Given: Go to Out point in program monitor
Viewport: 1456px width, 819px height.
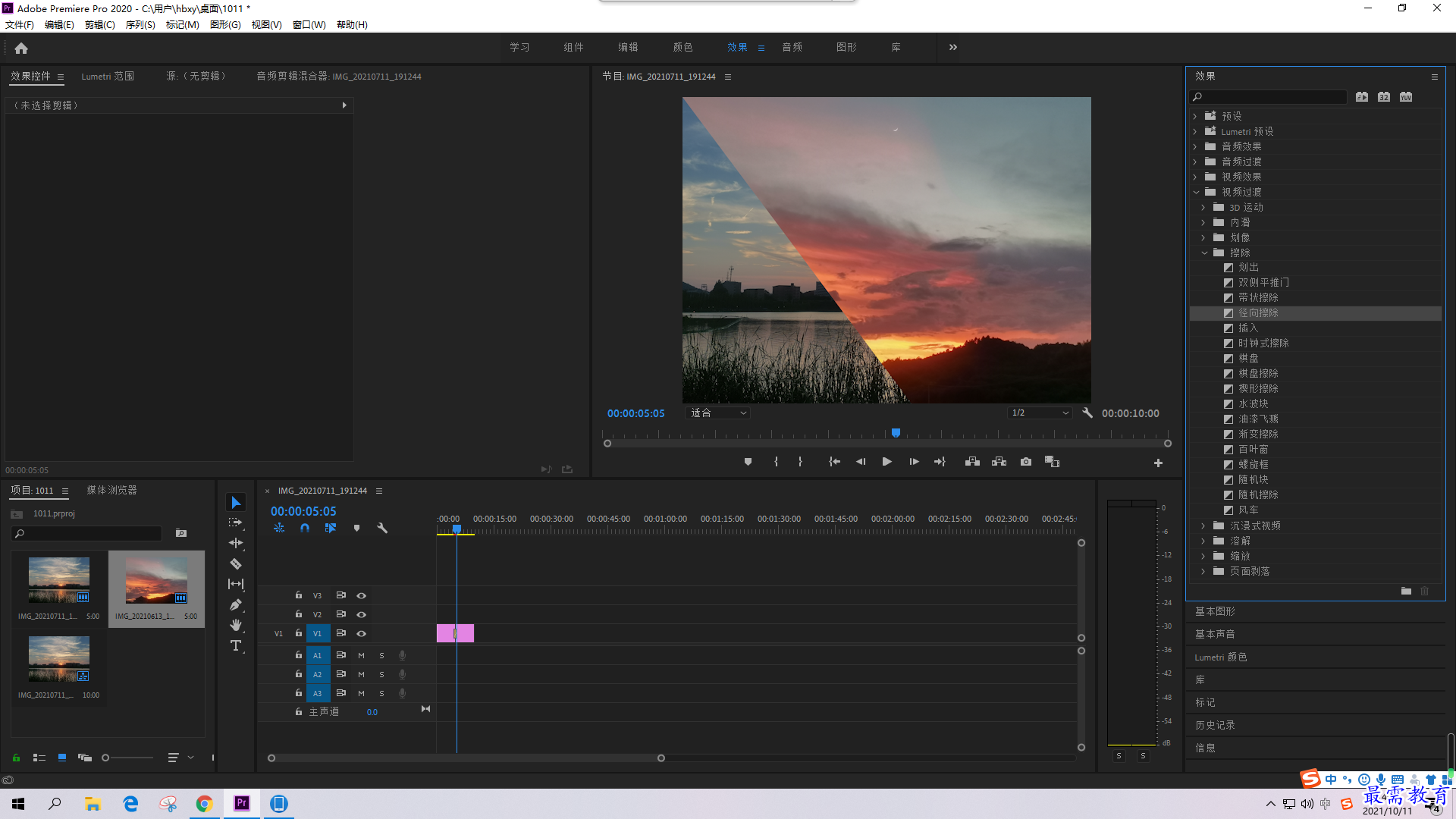Looking at the screenshot, I should 940,462.
